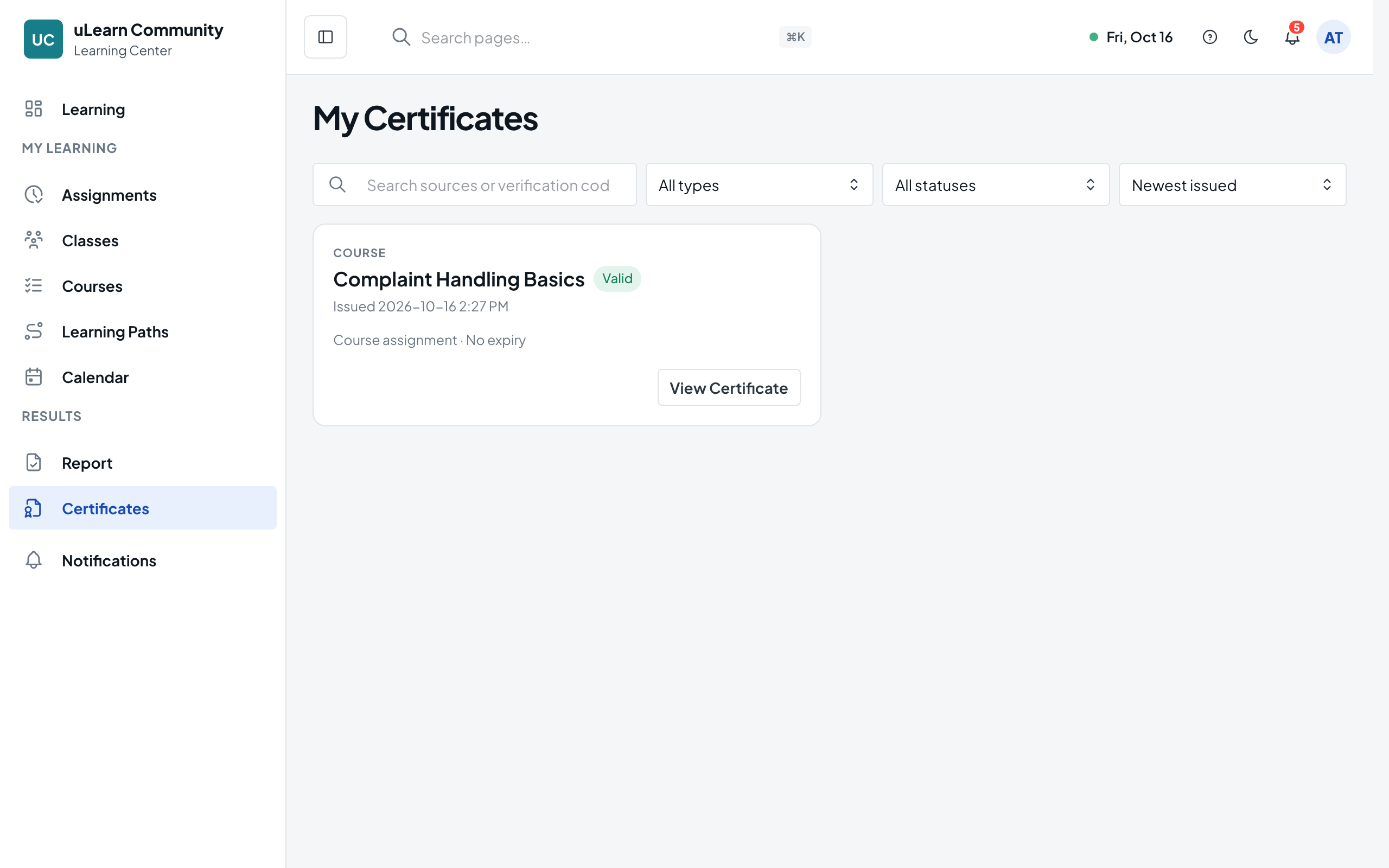1389x868 pixels.
Task: Click the uLearn Community title
Action: (148, 30)
